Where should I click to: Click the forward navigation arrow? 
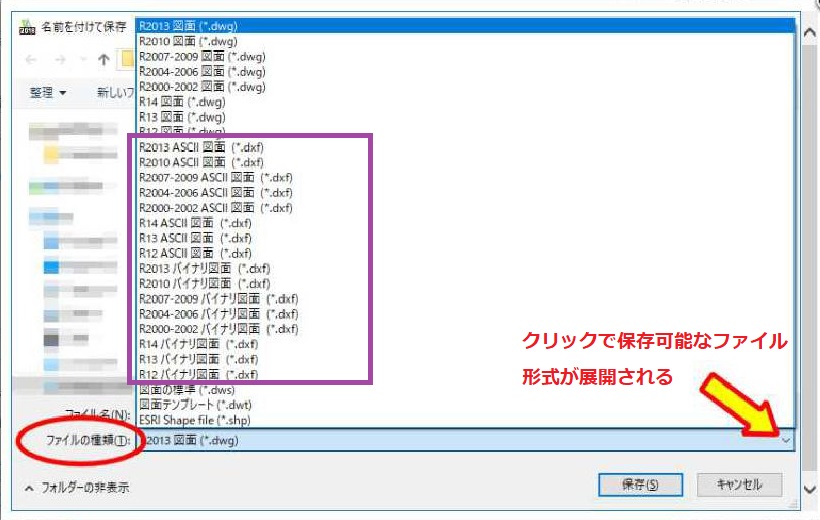pyautogui.click(x=62, y=60)
